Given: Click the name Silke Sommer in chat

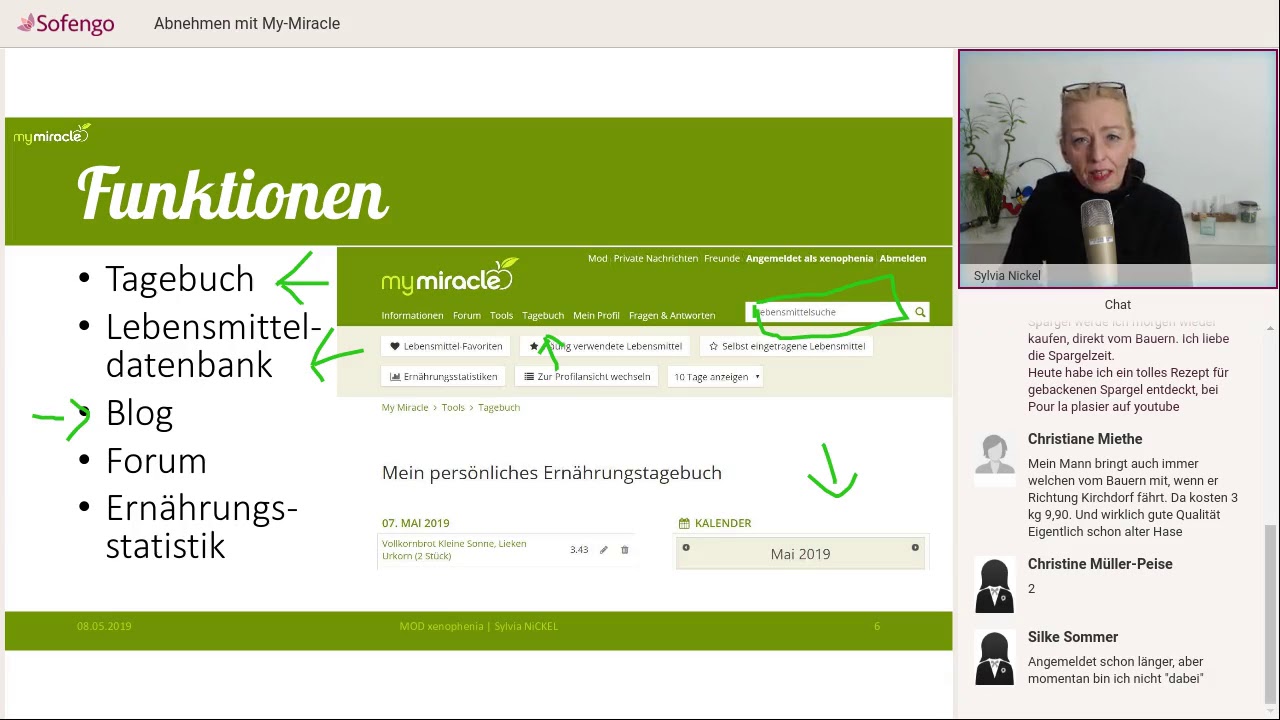Looking at the screenshot, I should (x=1073, y=637).
